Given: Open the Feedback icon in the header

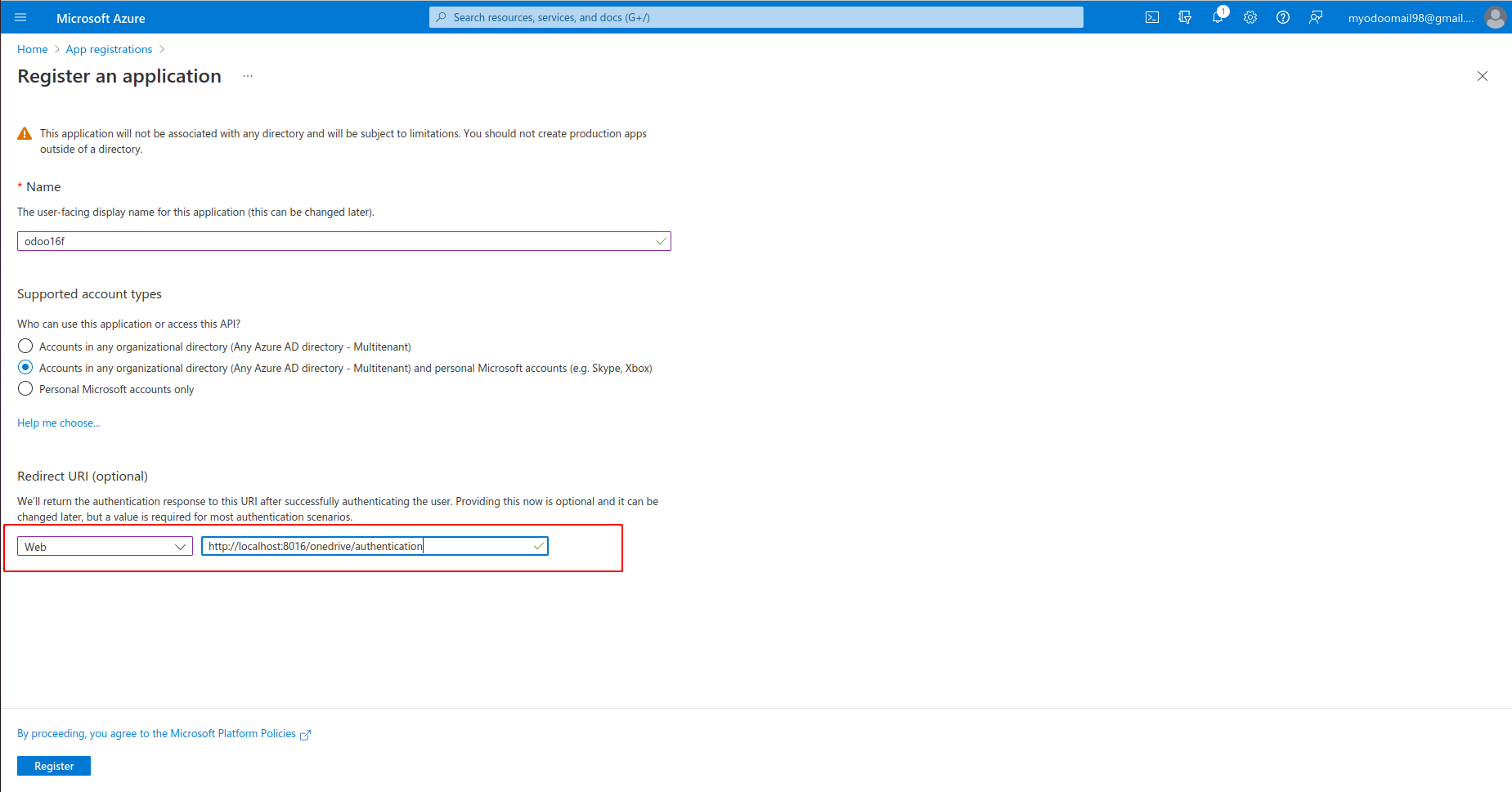Looking at the screenshot, I should (x=1316, y=17).
